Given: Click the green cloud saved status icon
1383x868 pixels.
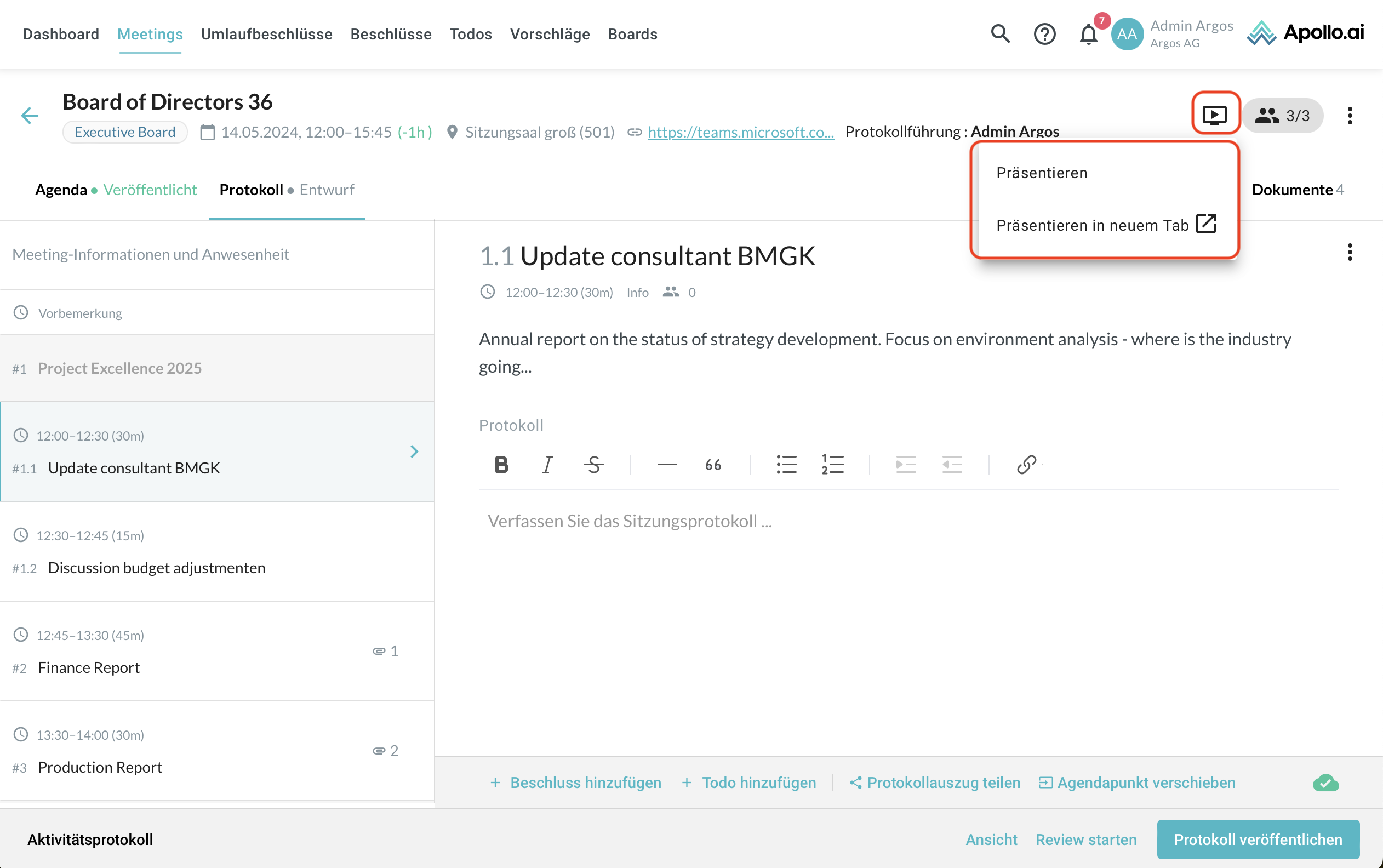Looking at the screenshot, I should pyautogui.click(x=1325, y=783).
